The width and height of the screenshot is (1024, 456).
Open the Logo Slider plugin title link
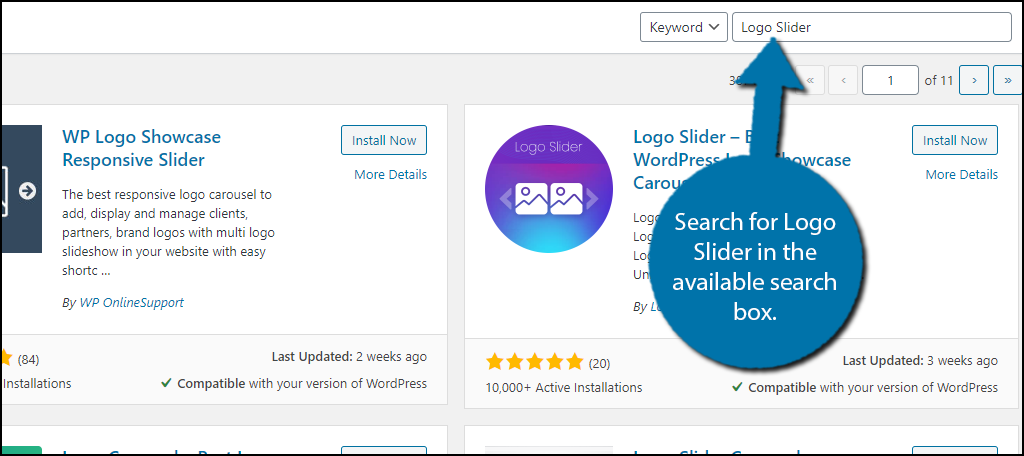(742, 159)
